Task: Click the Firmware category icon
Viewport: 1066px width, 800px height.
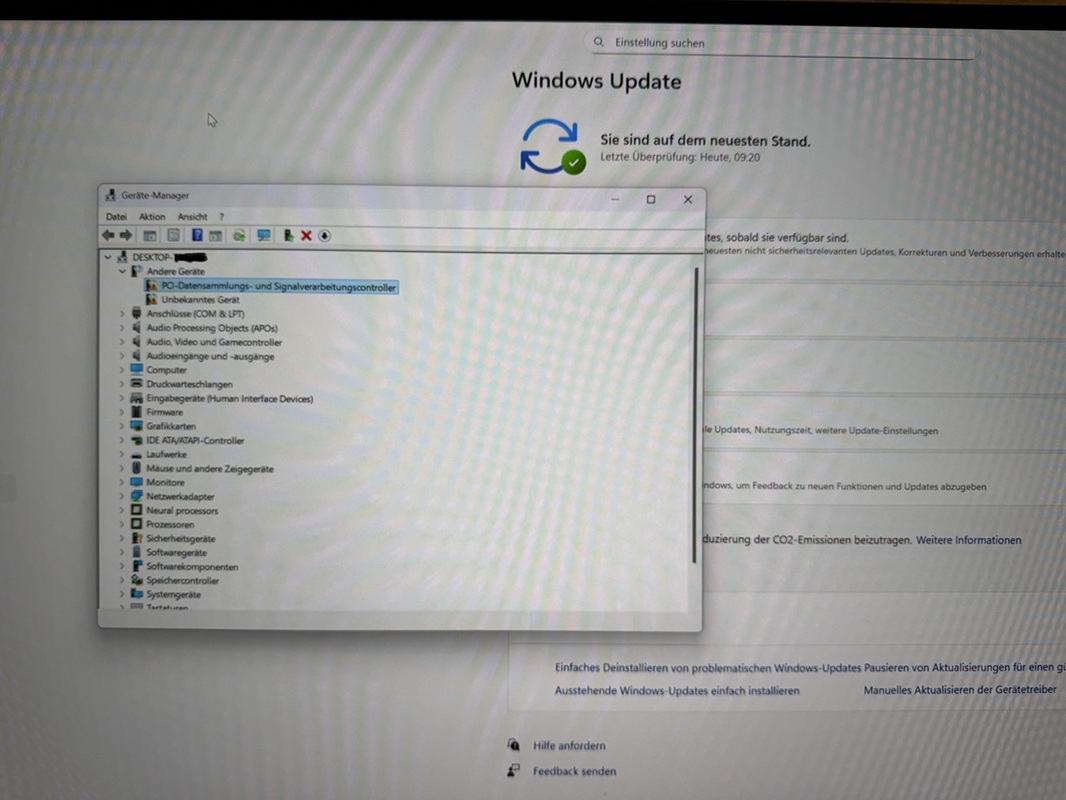Action: [x=137, y=411]
